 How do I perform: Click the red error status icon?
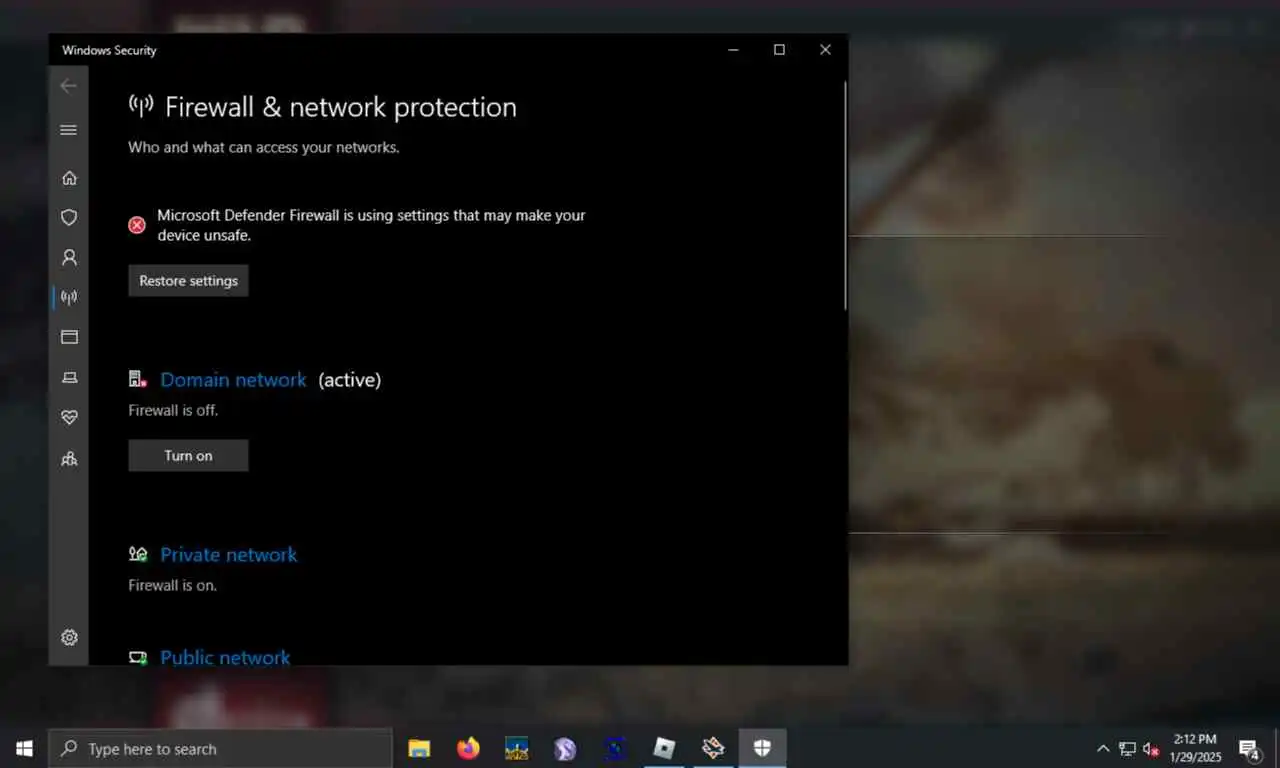(137, 225)
